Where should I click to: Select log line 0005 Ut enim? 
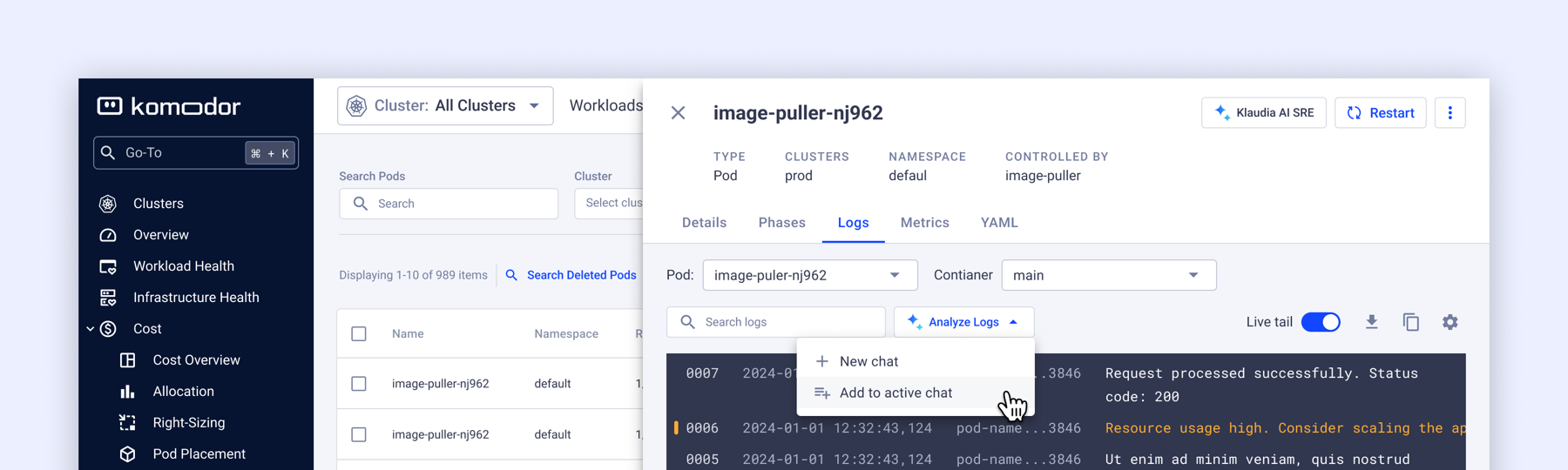pyautogui.click(x=1066, y=459)
